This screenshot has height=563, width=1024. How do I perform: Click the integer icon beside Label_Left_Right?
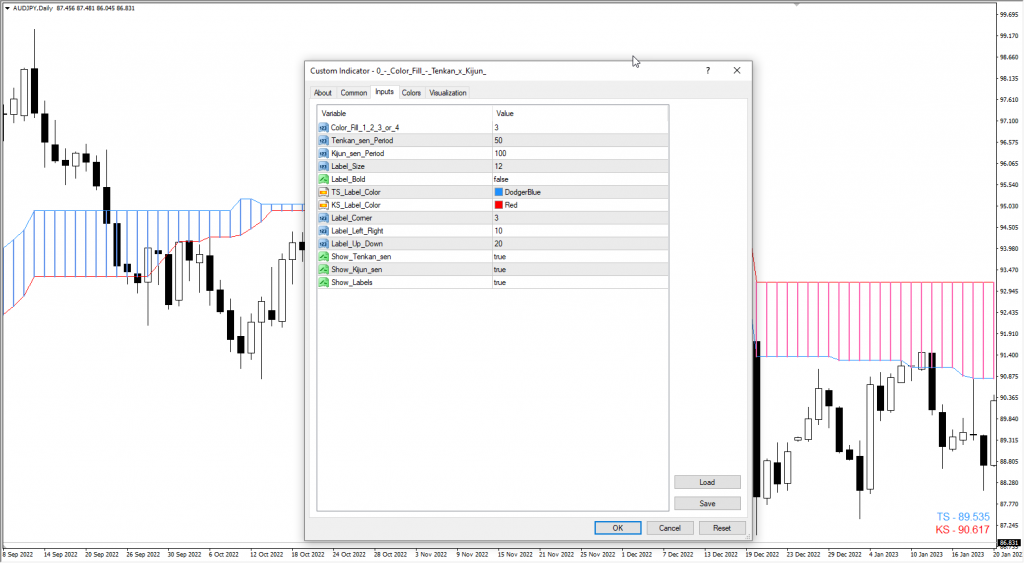pos(323,231)
